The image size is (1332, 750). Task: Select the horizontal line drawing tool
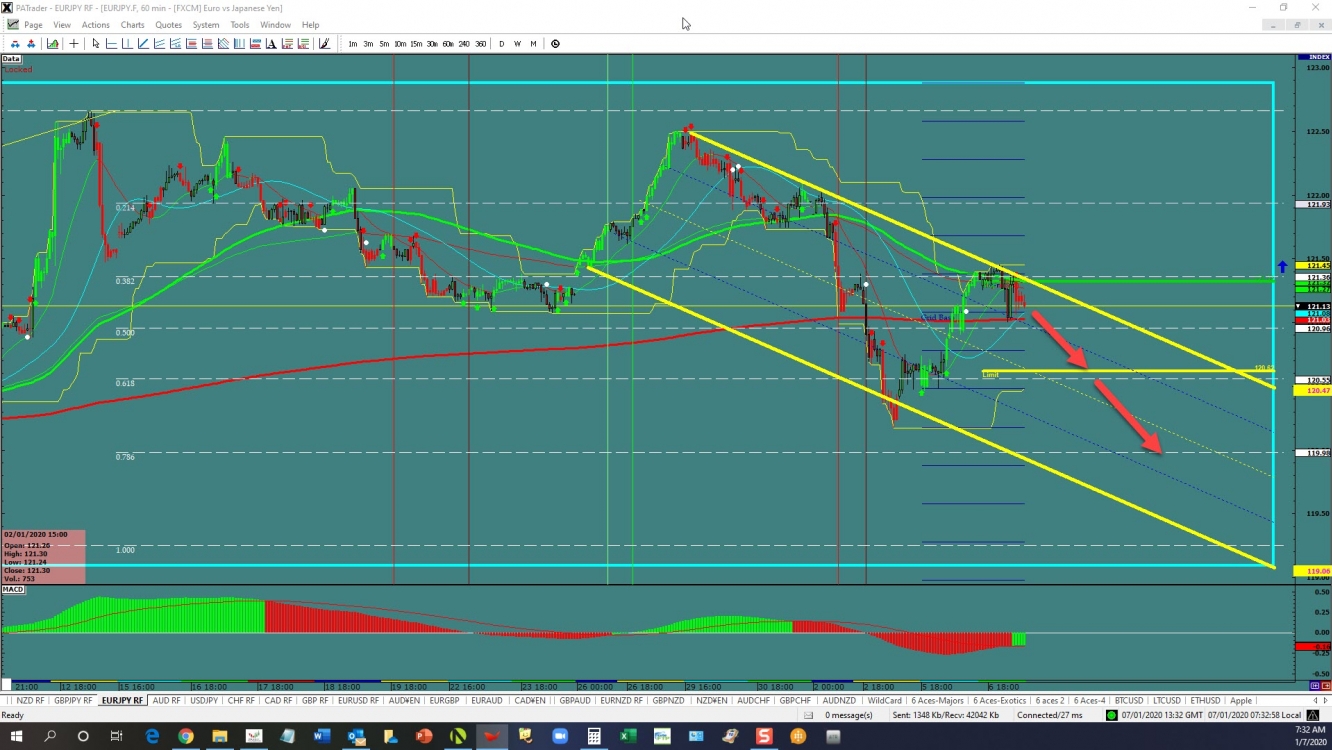point(111,43)
